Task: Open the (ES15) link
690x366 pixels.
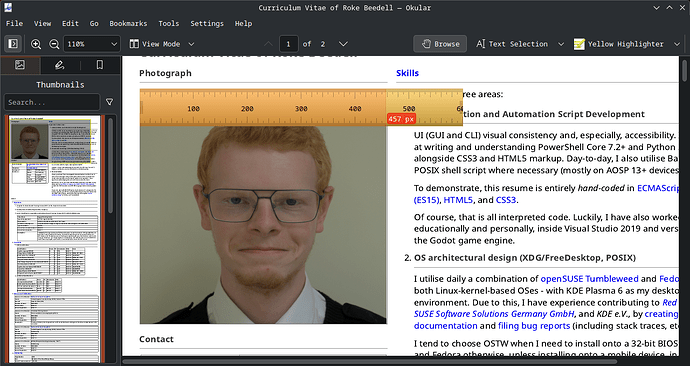Action: (426, 200)
